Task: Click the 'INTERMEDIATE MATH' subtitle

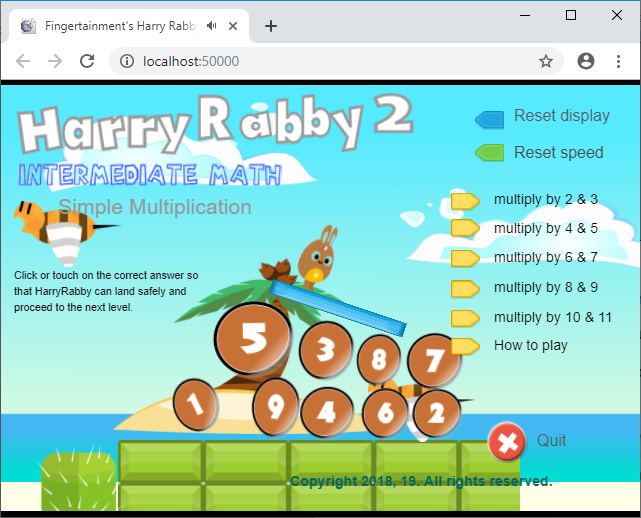Action: pyautogui.click(x=150, y=175)
